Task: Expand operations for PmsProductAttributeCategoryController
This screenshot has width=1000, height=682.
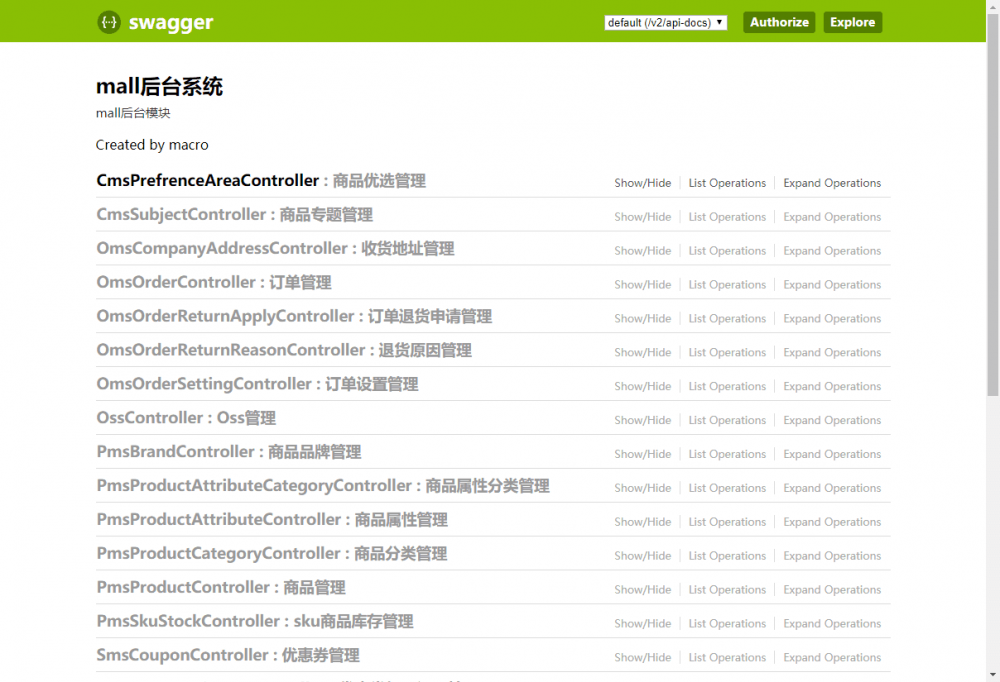Action: tap(832, 487)
